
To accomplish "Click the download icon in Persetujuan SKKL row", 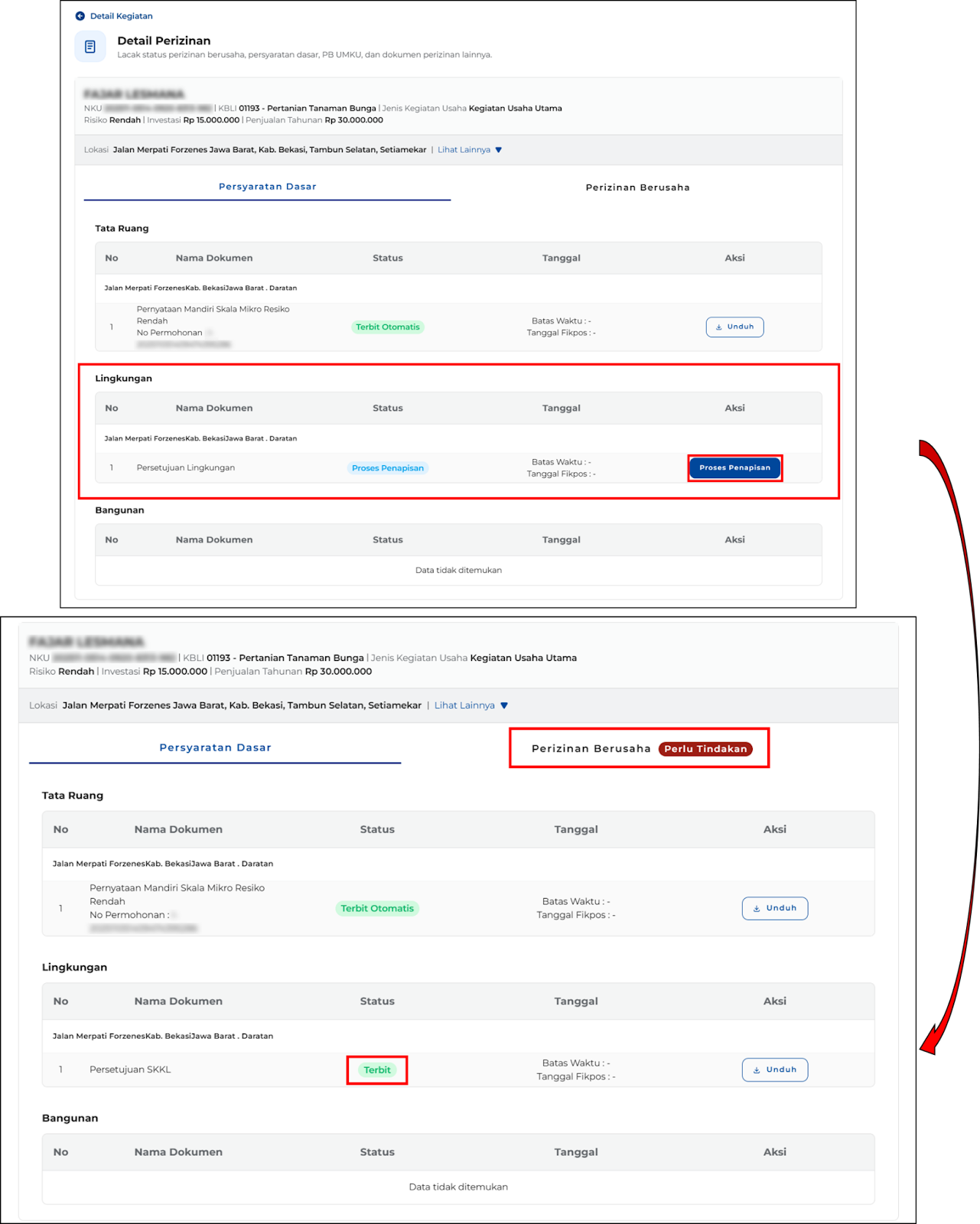I will [757, 1069].
